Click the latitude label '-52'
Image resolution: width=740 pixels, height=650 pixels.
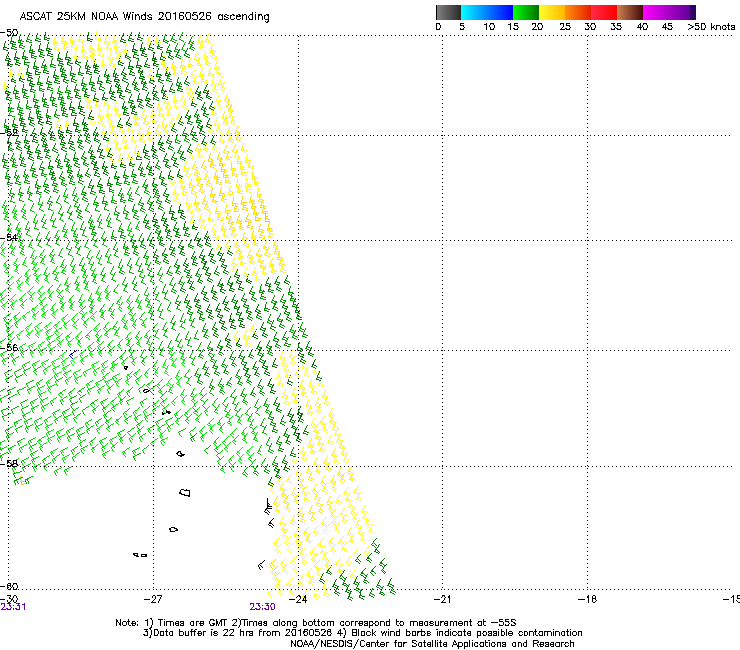pos(9,133)
